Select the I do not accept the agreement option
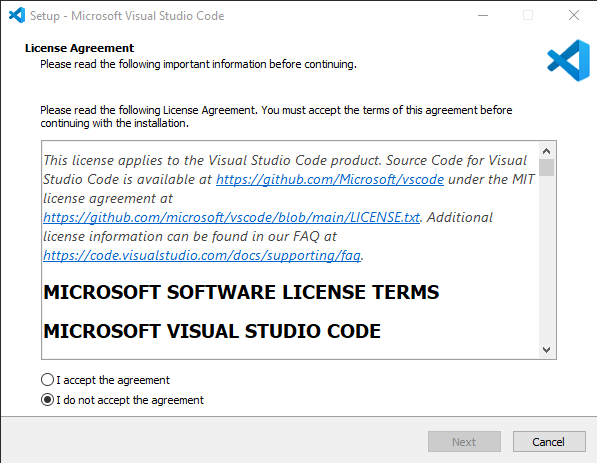The width and height of the screenshot is (597, 463). point(122,400)
